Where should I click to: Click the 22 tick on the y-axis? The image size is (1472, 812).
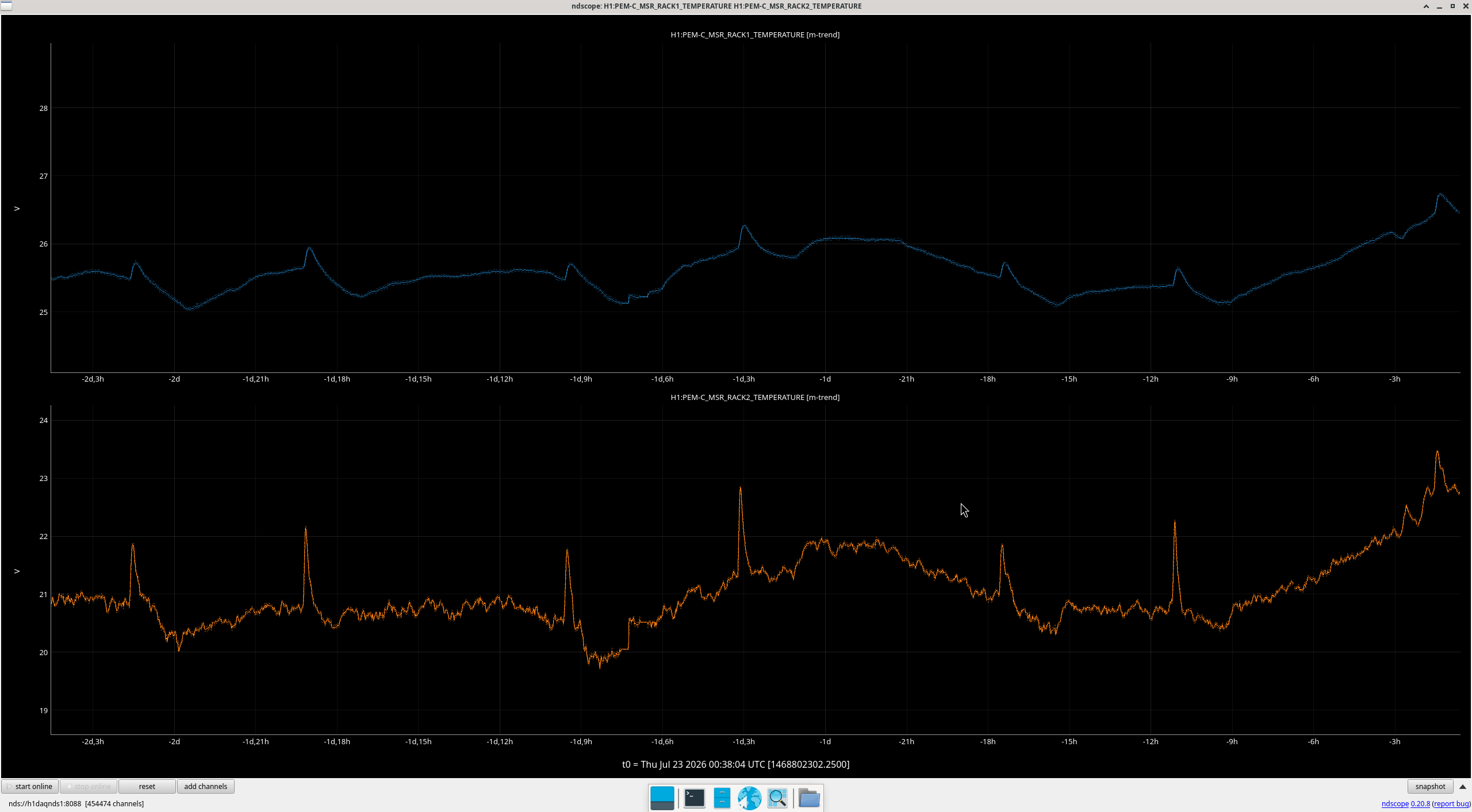[44, 536]
